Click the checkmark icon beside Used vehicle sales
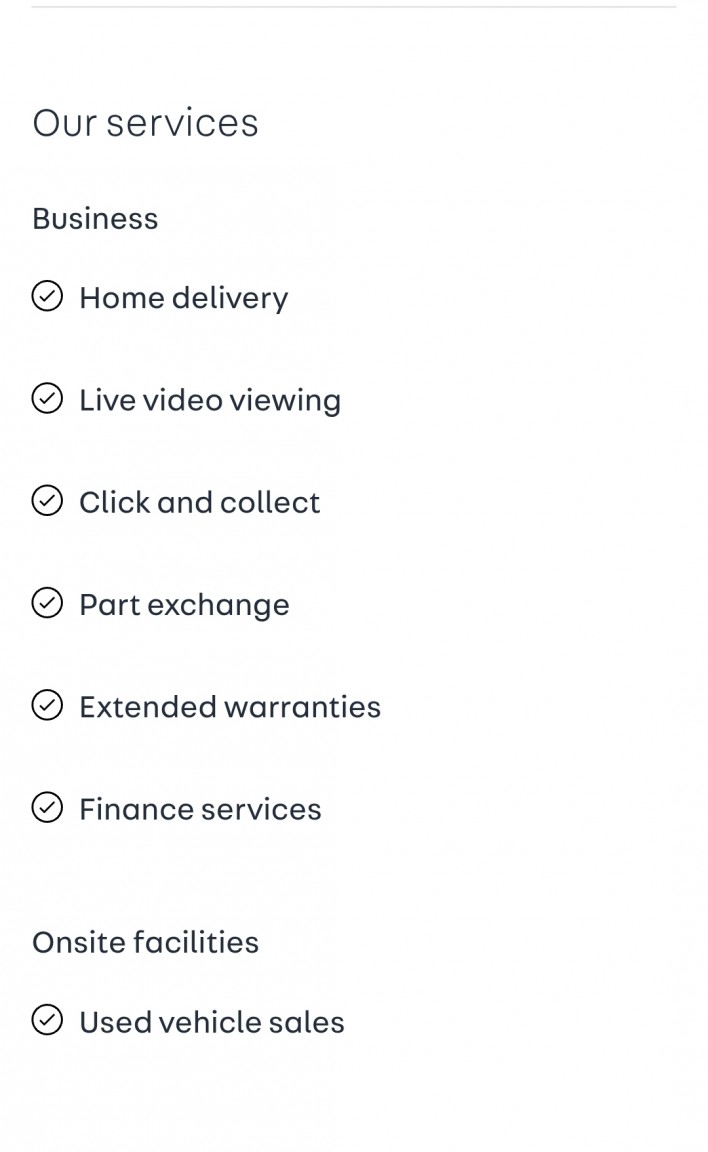This screenshot has height=1152, width=708. click(47, 1021)
